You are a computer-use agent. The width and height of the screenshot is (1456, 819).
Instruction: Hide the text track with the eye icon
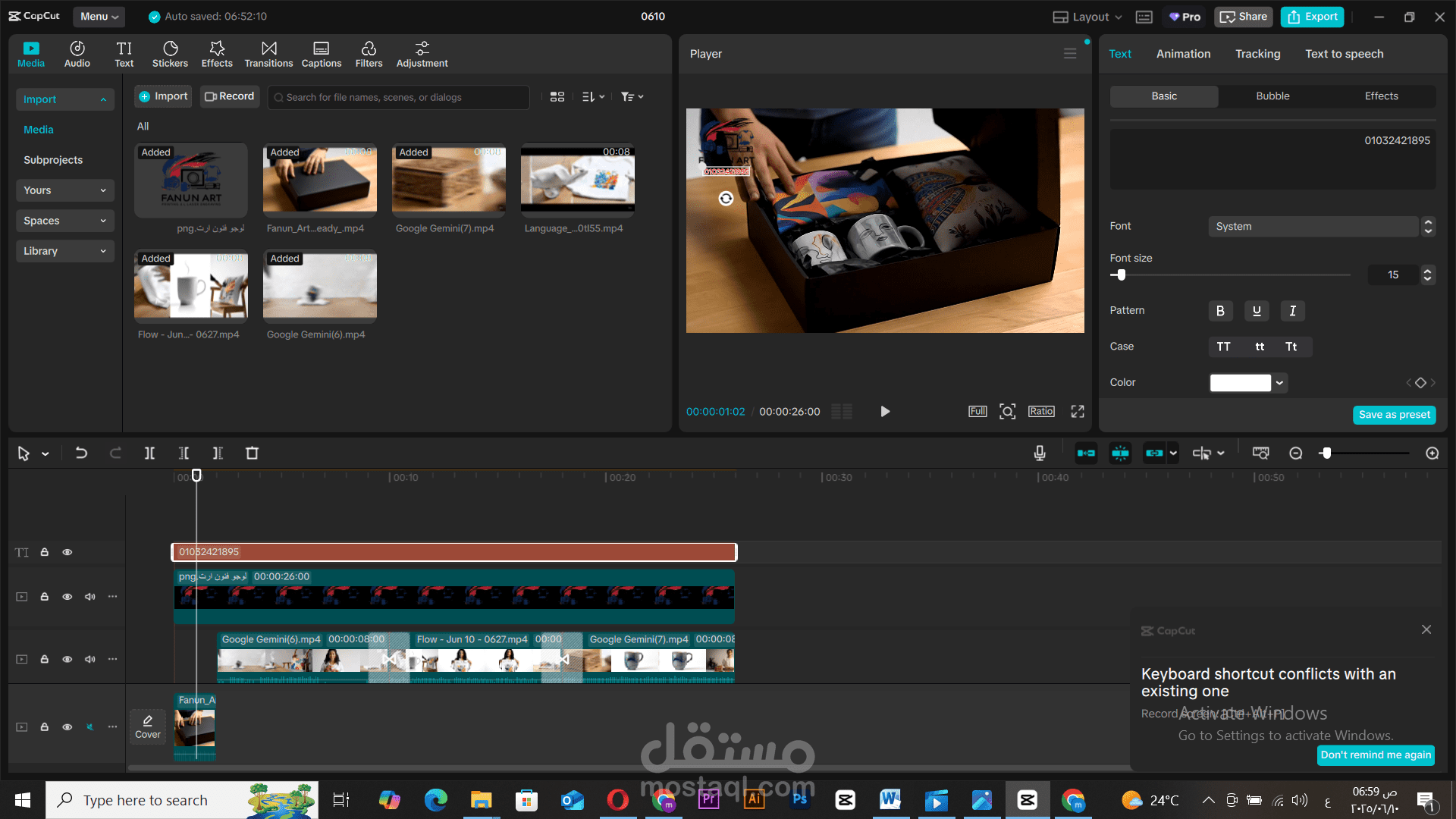tap(67, 553)
